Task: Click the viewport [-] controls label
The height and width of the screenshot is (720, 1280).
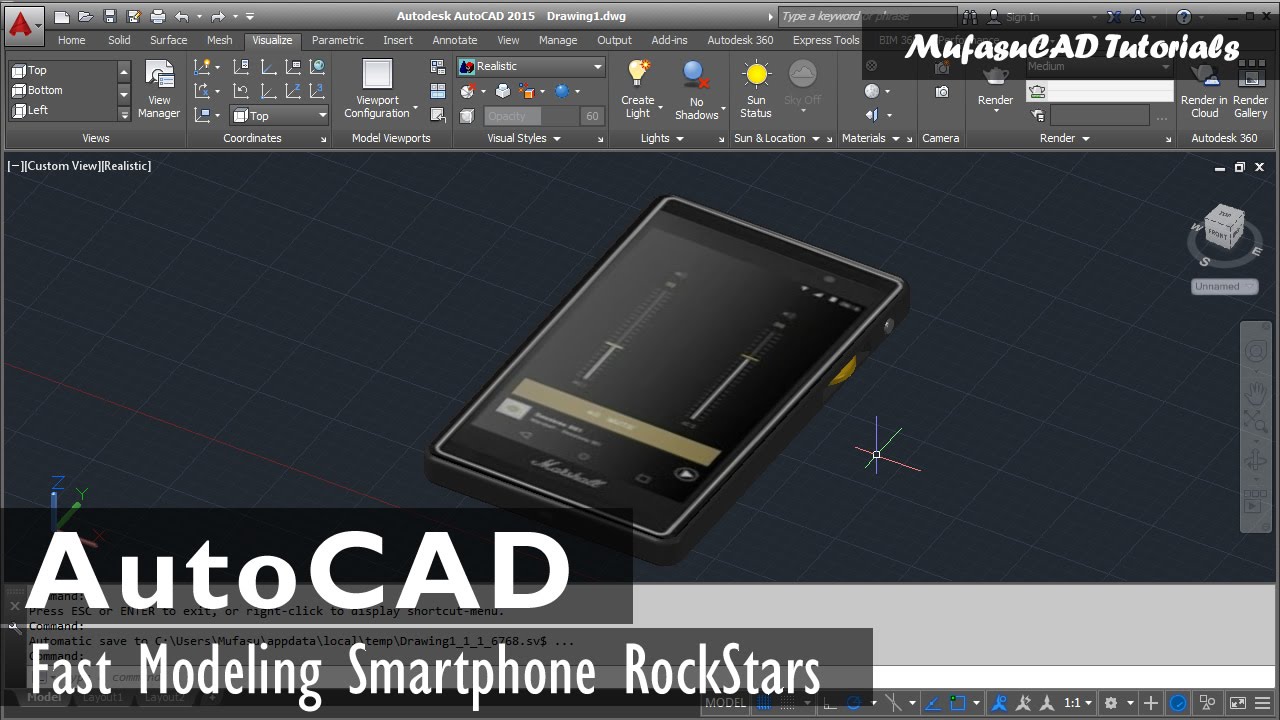Action: click(x=15, y=166)
